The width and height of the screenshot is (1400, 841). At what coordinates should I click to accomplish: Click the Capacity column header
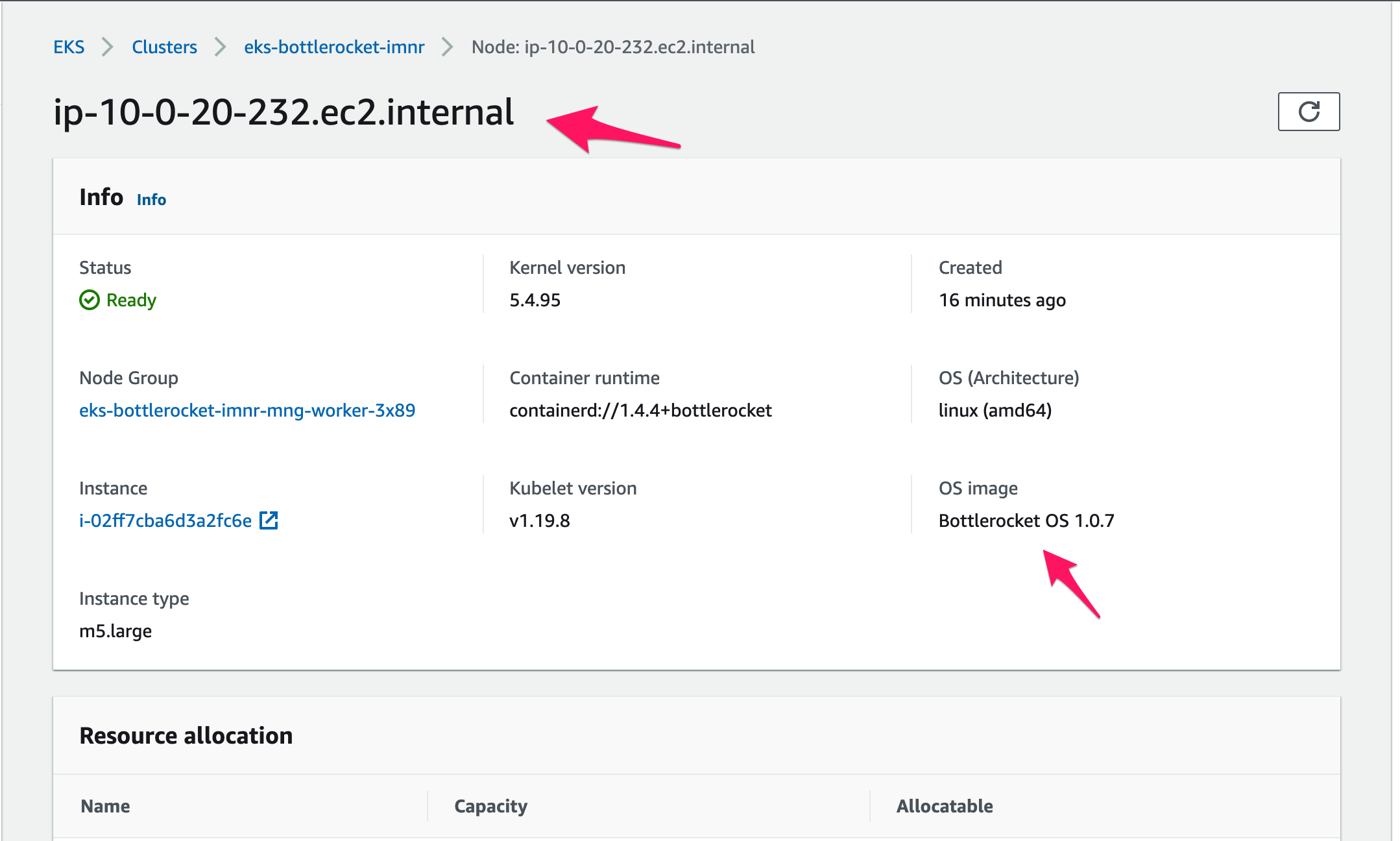point(490,806)
